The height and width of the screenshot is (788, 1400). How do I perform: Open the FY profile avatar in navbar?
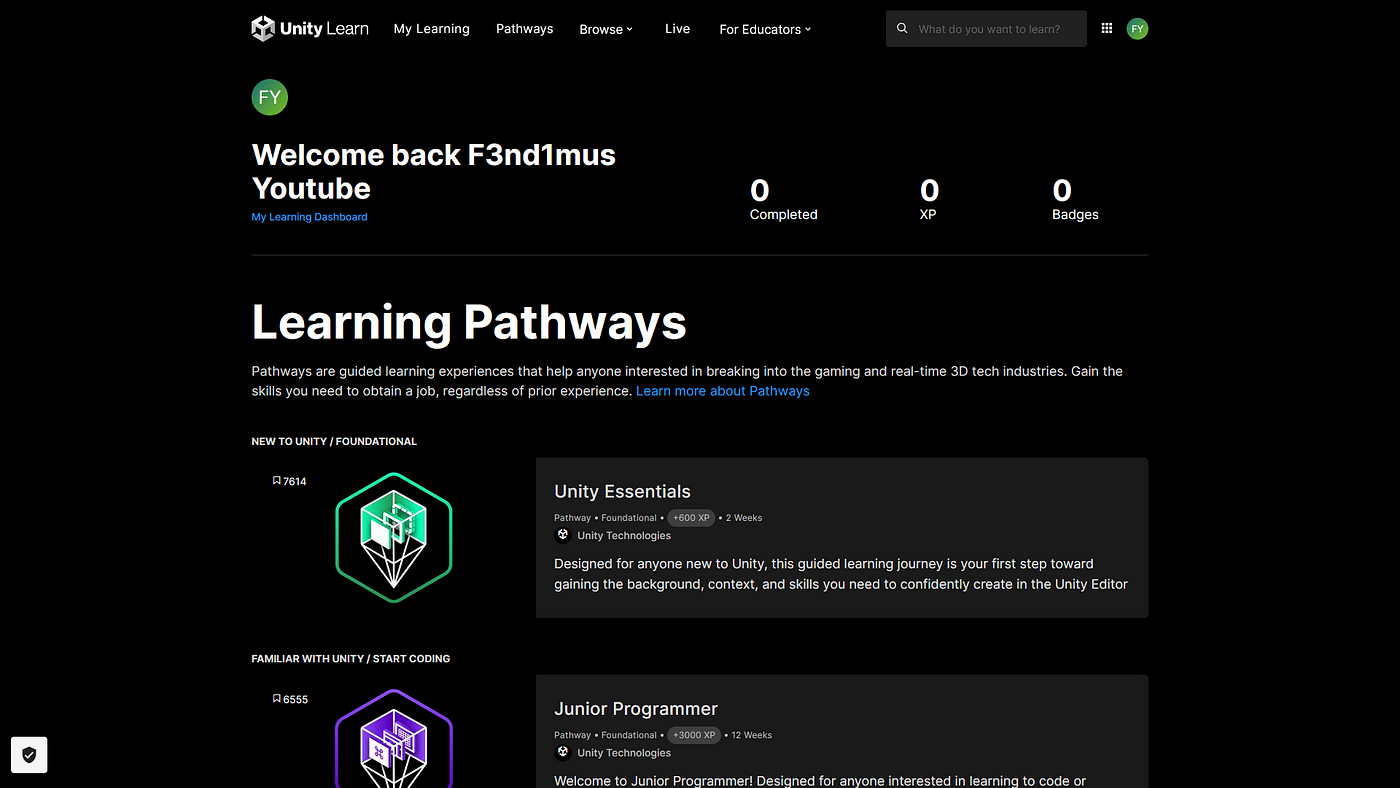coord(1137,29)
